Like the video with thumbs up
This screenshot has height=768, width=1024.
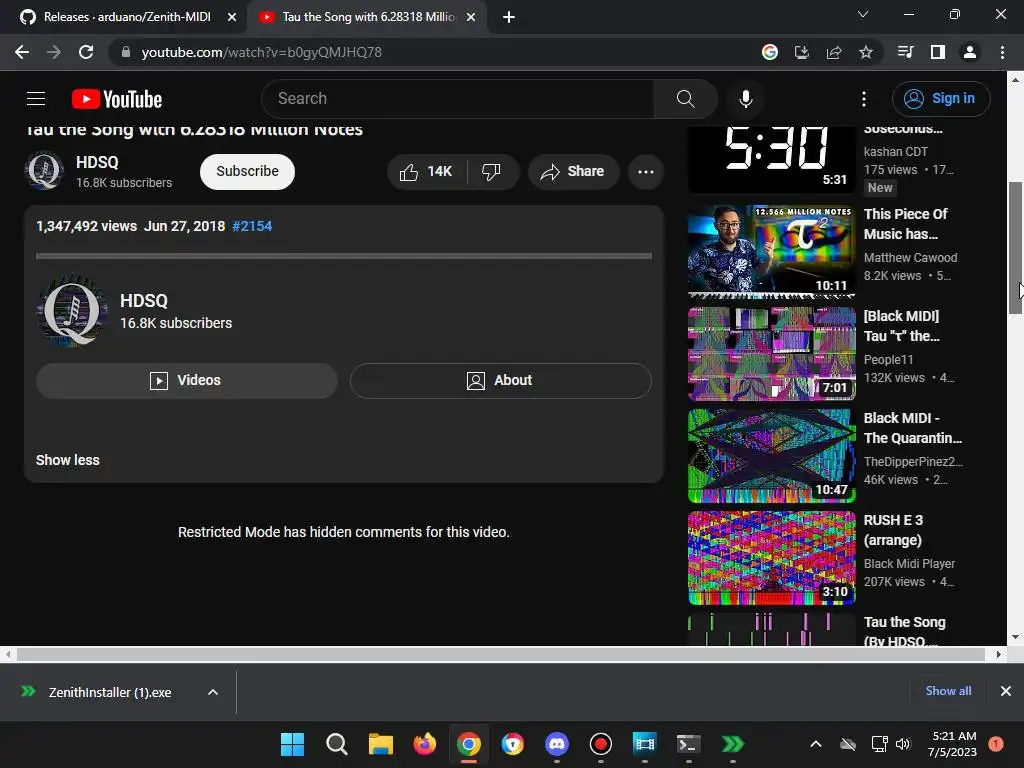click(426, 172)
